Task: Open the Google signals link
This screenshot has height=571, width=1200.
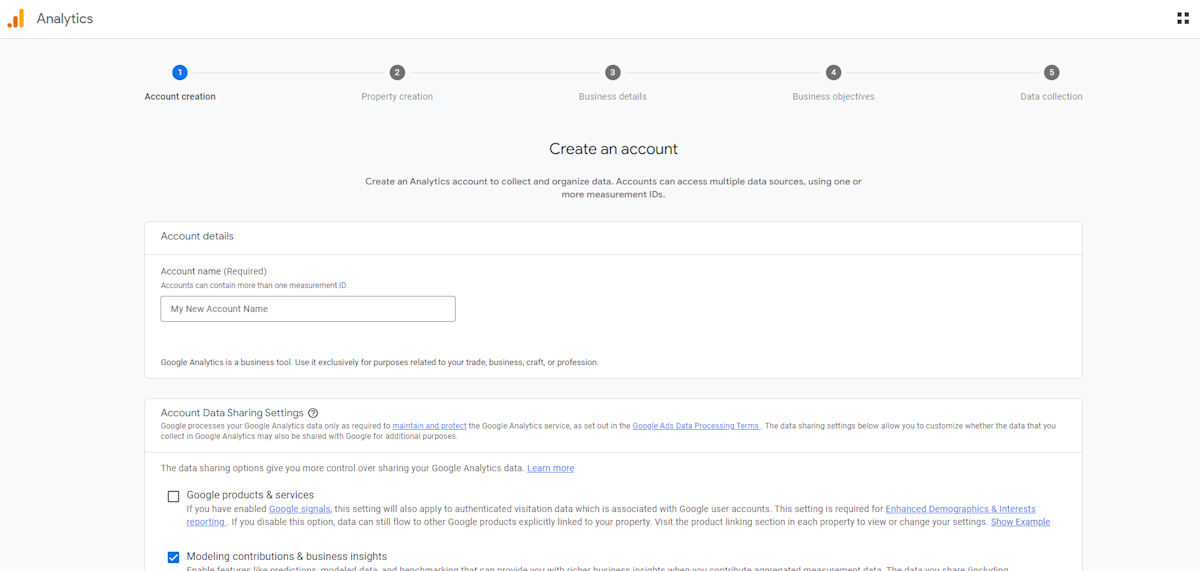Action: [300, 509]
